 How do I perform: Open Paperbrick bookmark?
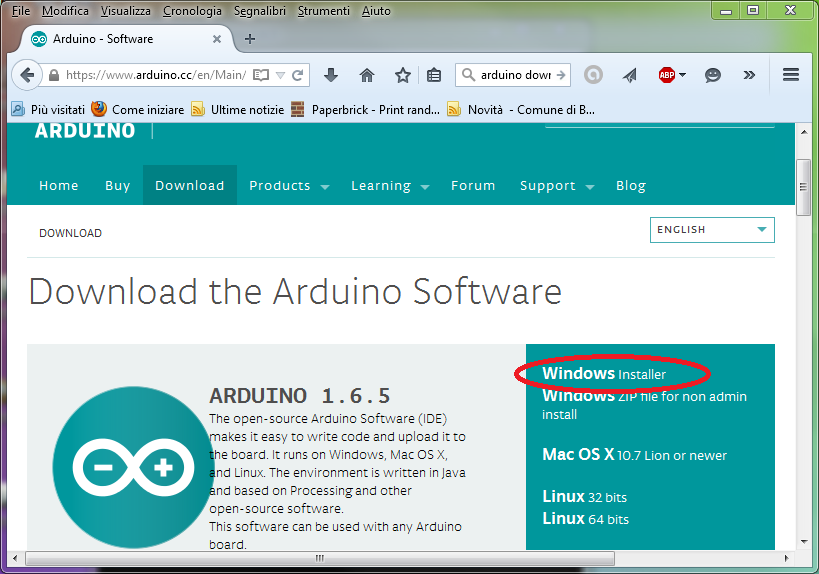click(x=365, y=110)
